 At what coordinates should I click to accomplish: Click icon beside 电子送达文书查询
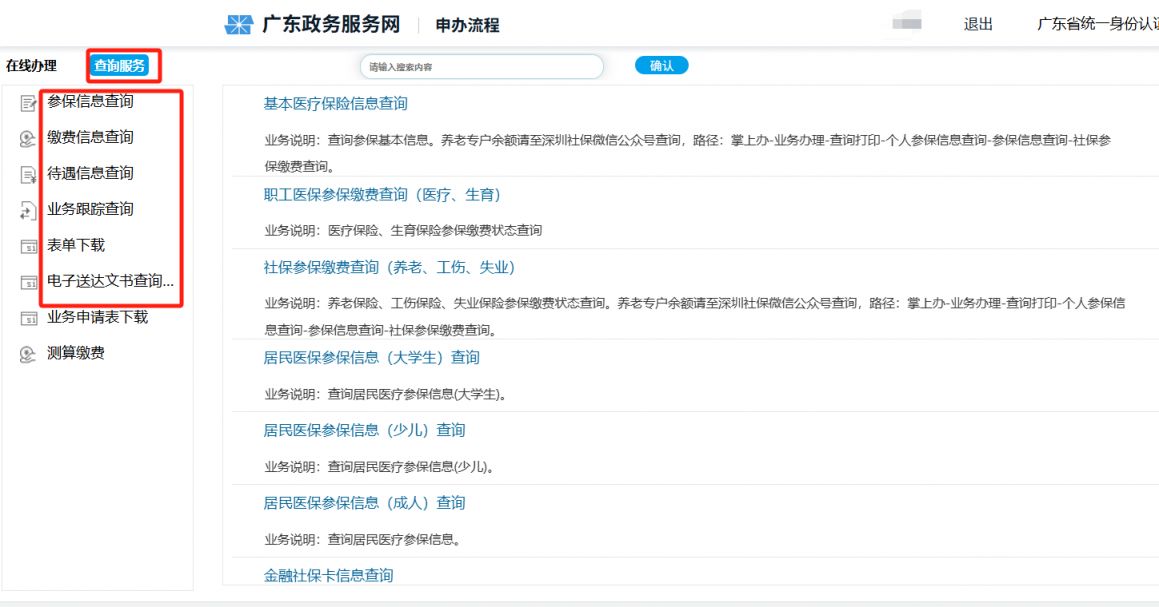pyautogui.click(x=28, y=283)
